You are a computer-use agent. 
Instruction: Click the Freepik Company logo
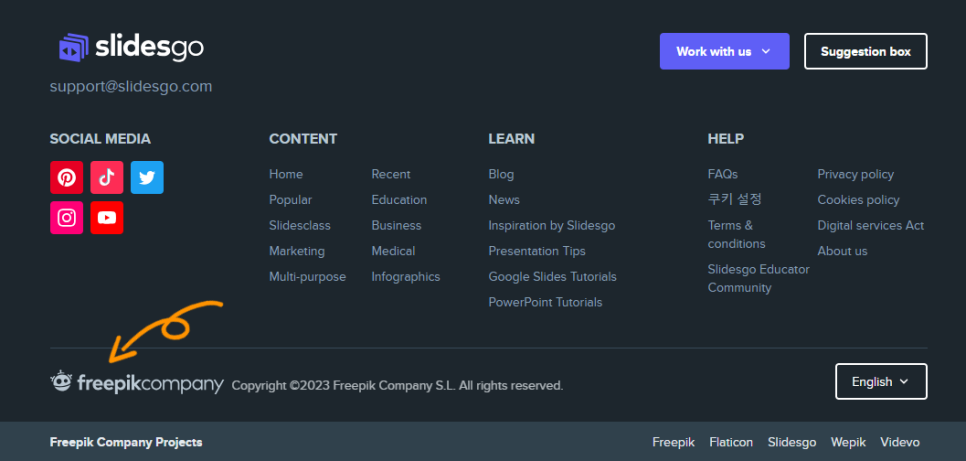point(137,383)
